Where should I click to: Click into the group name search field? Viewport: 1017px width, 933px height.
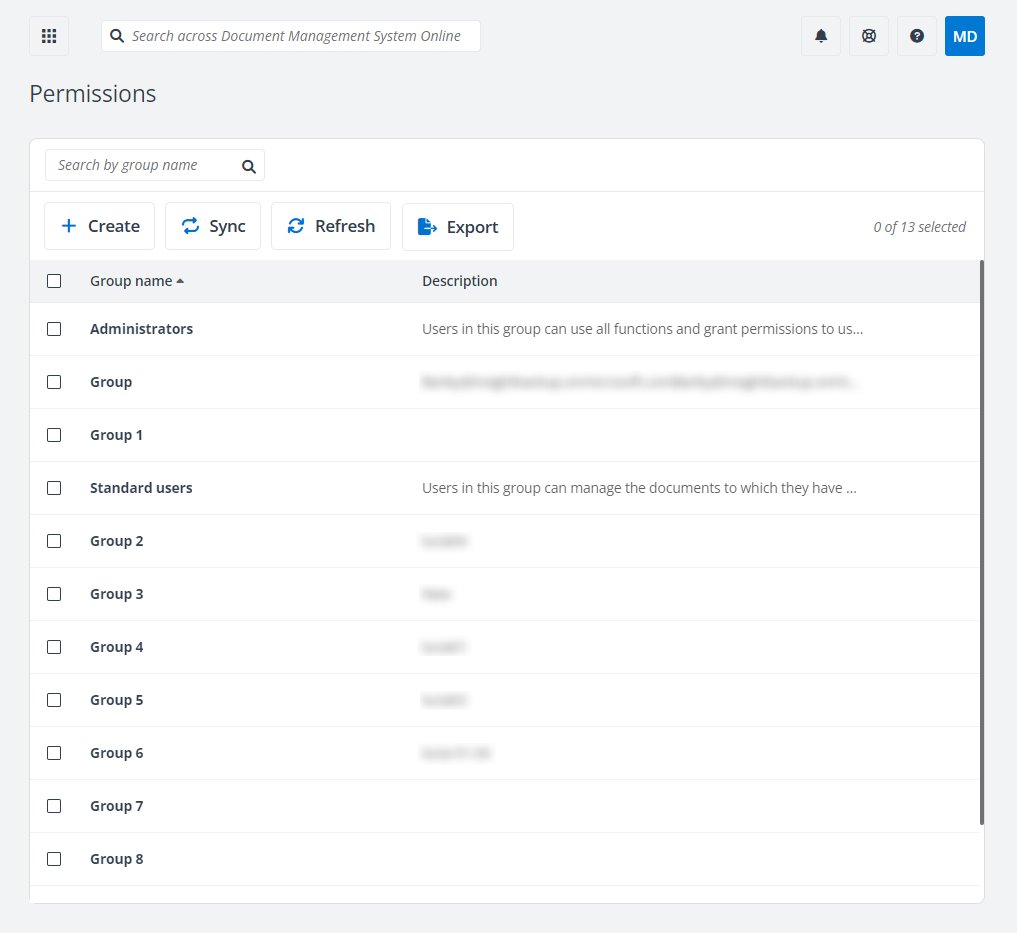(140, 165)
